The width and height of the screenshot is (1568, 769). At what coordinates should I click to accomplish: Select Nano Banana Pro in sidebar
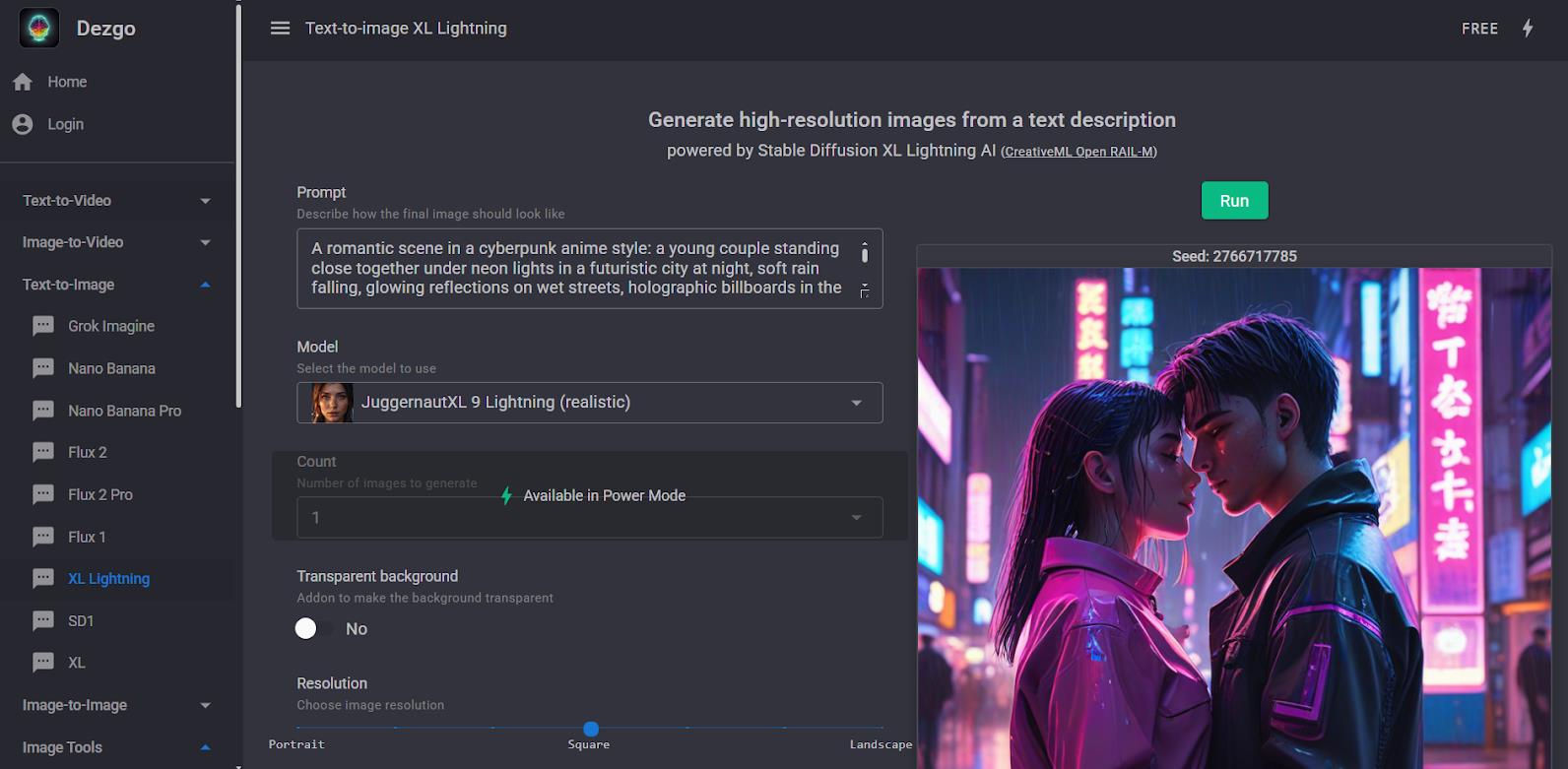click(x=124, y=411)
